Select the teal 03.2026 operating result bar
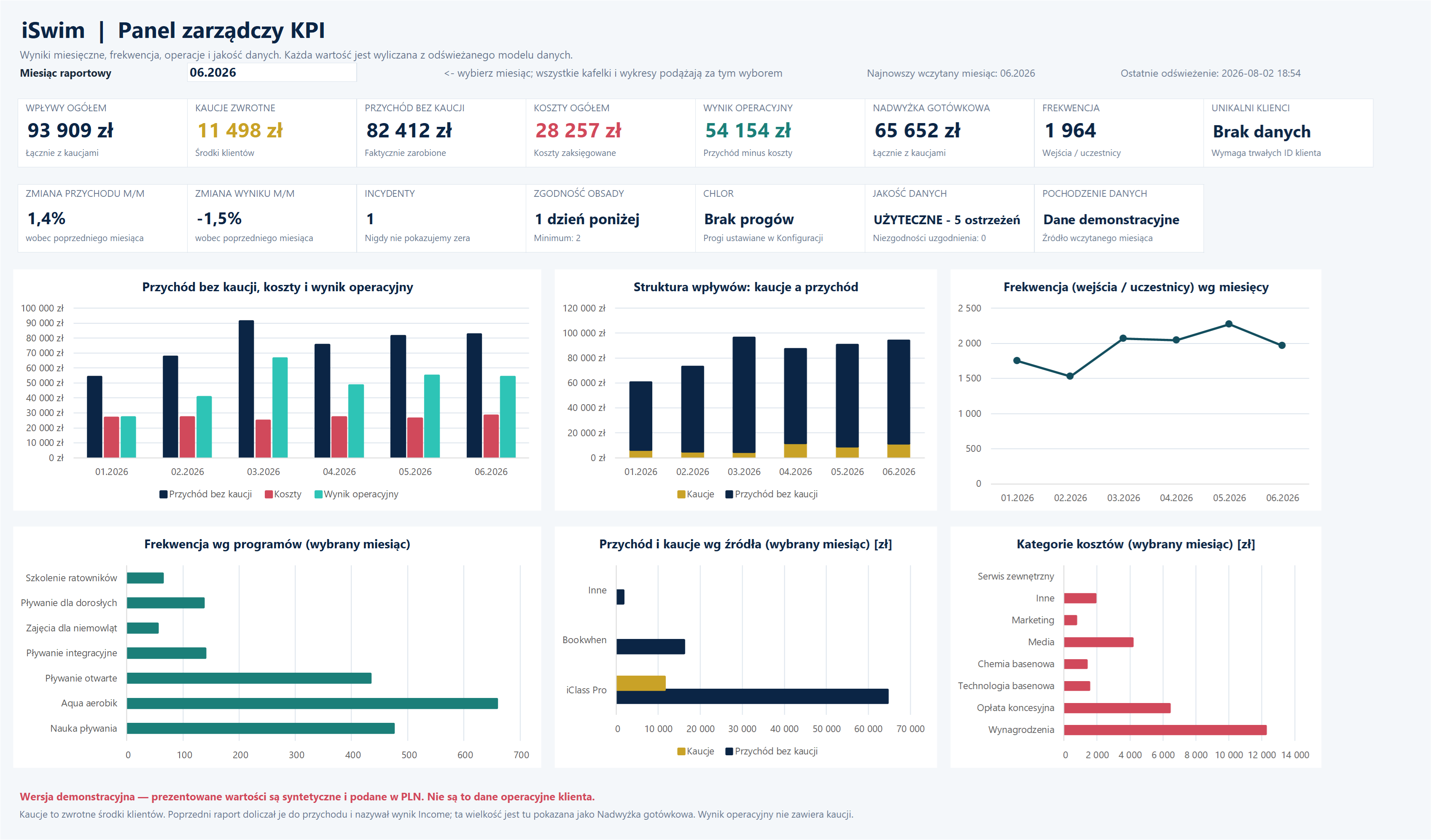Viewport: 1431px width, 840px height. [280, 408]
